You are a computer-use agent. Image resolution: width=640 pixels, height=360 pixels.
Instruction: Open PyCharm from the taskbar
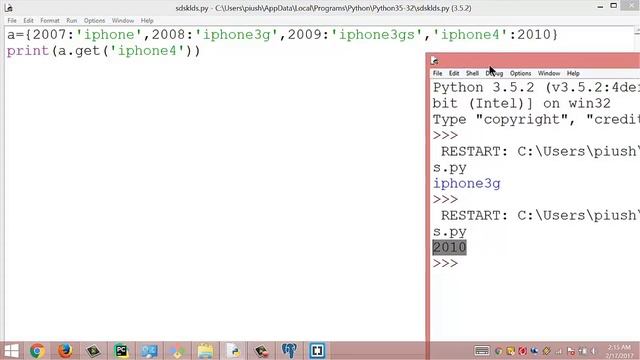click(x=121, y=351)
